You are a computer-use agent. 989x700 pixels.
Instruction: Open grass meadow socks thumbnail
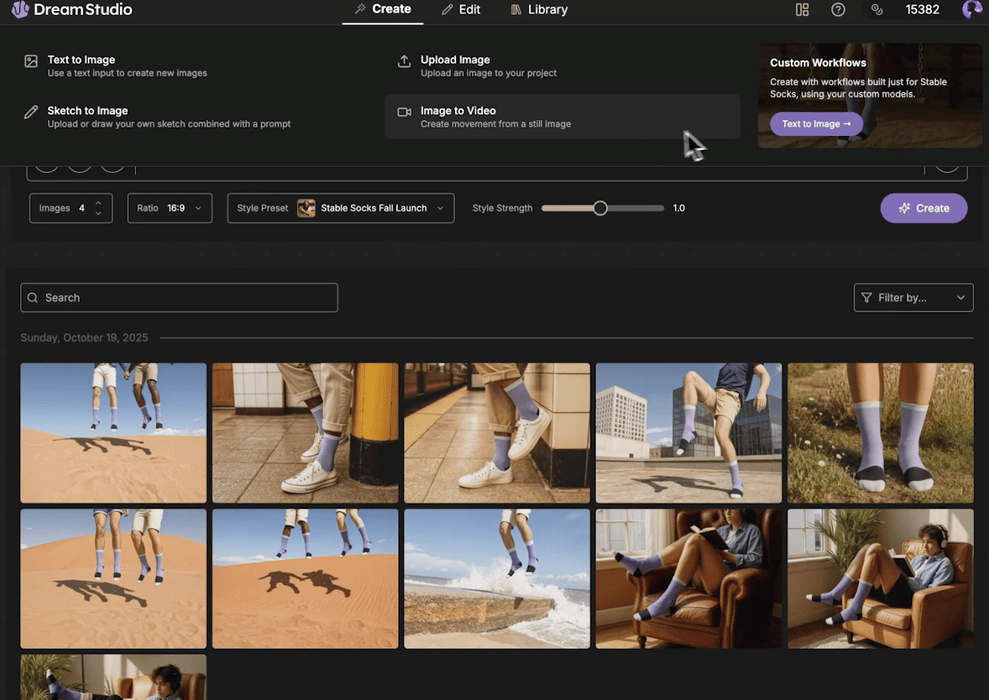click(x=881, y=433)
